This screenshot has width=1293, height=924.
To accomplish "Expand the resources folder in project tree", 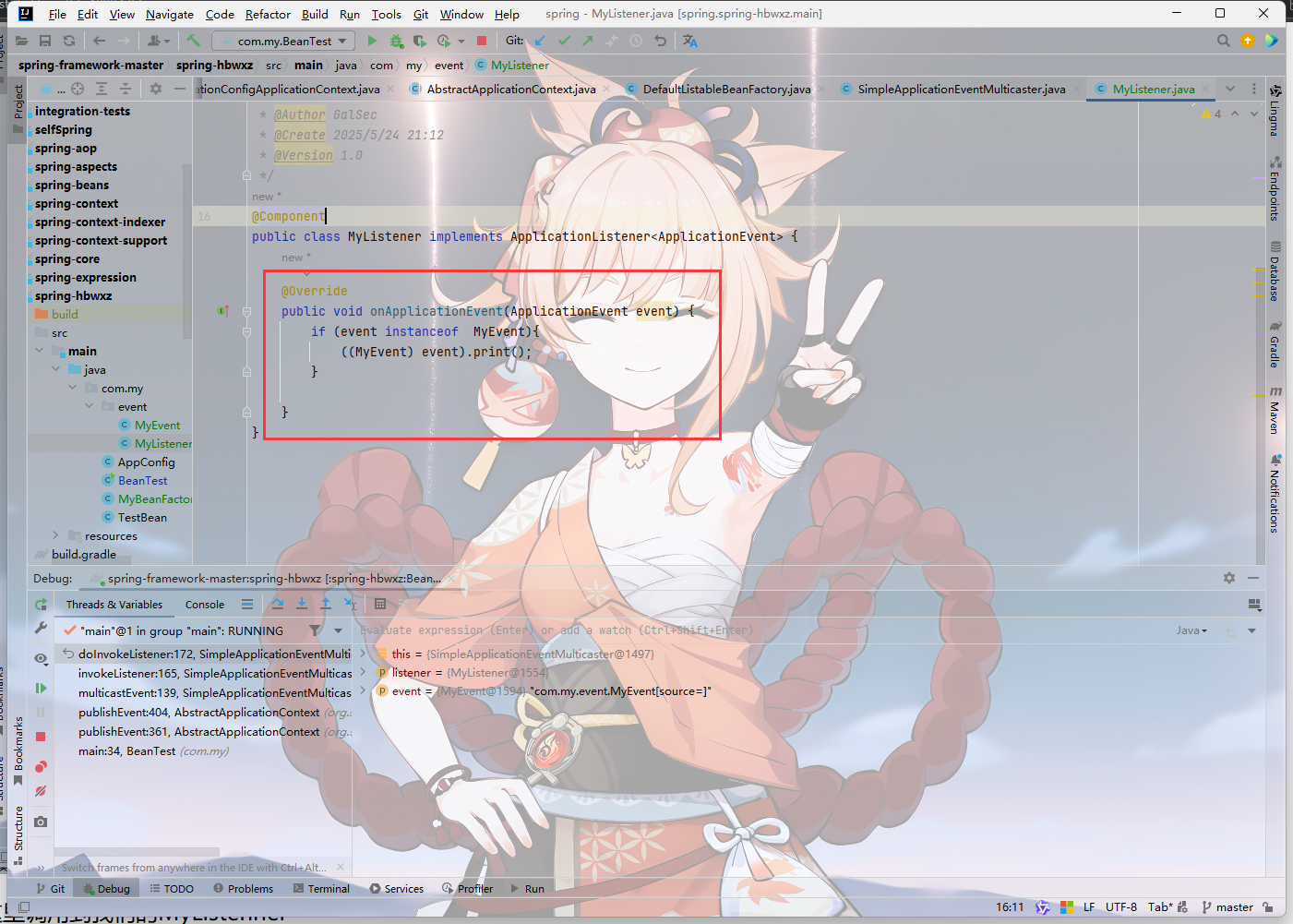I will pos(55,535).
